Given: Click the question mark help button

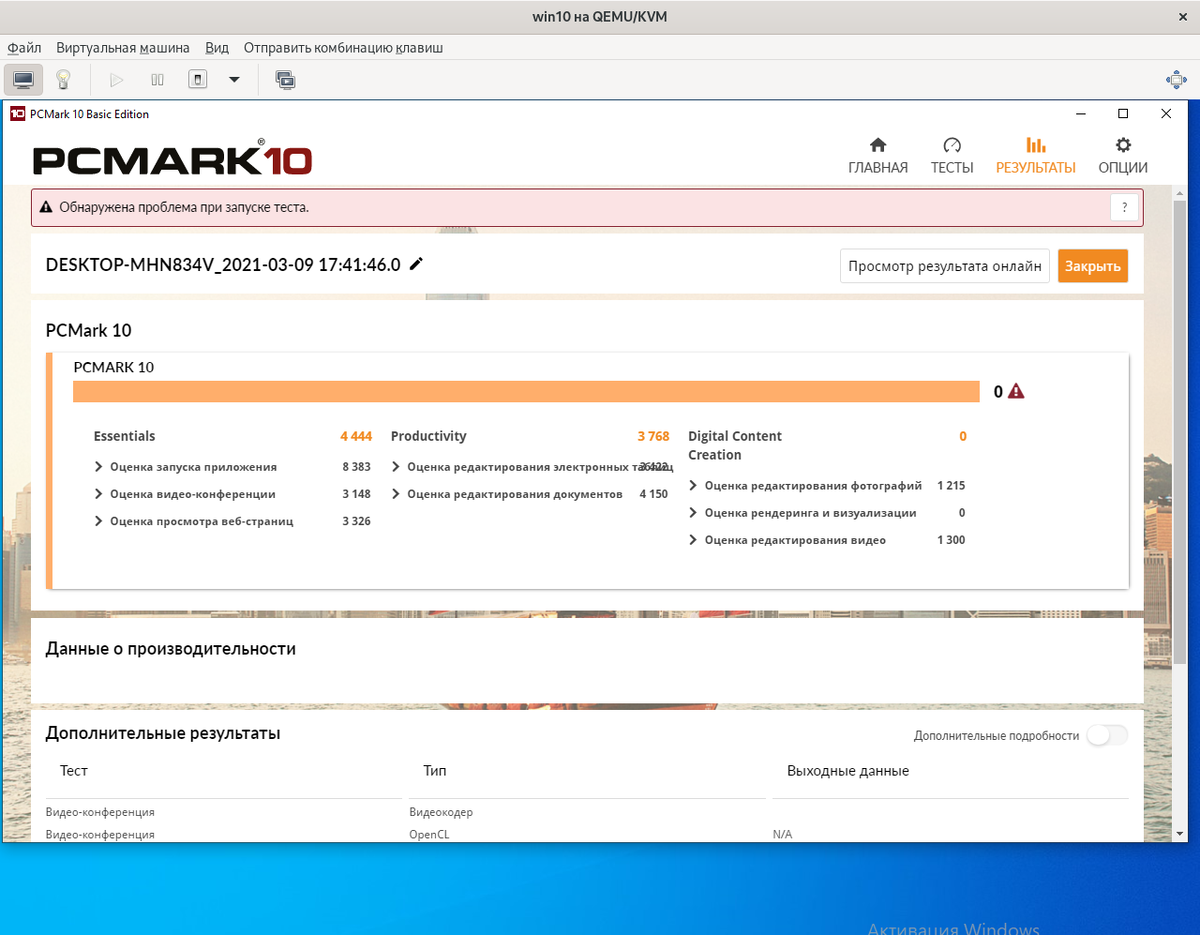Looking at the screenshot, I should click(x=1124, y=208).
